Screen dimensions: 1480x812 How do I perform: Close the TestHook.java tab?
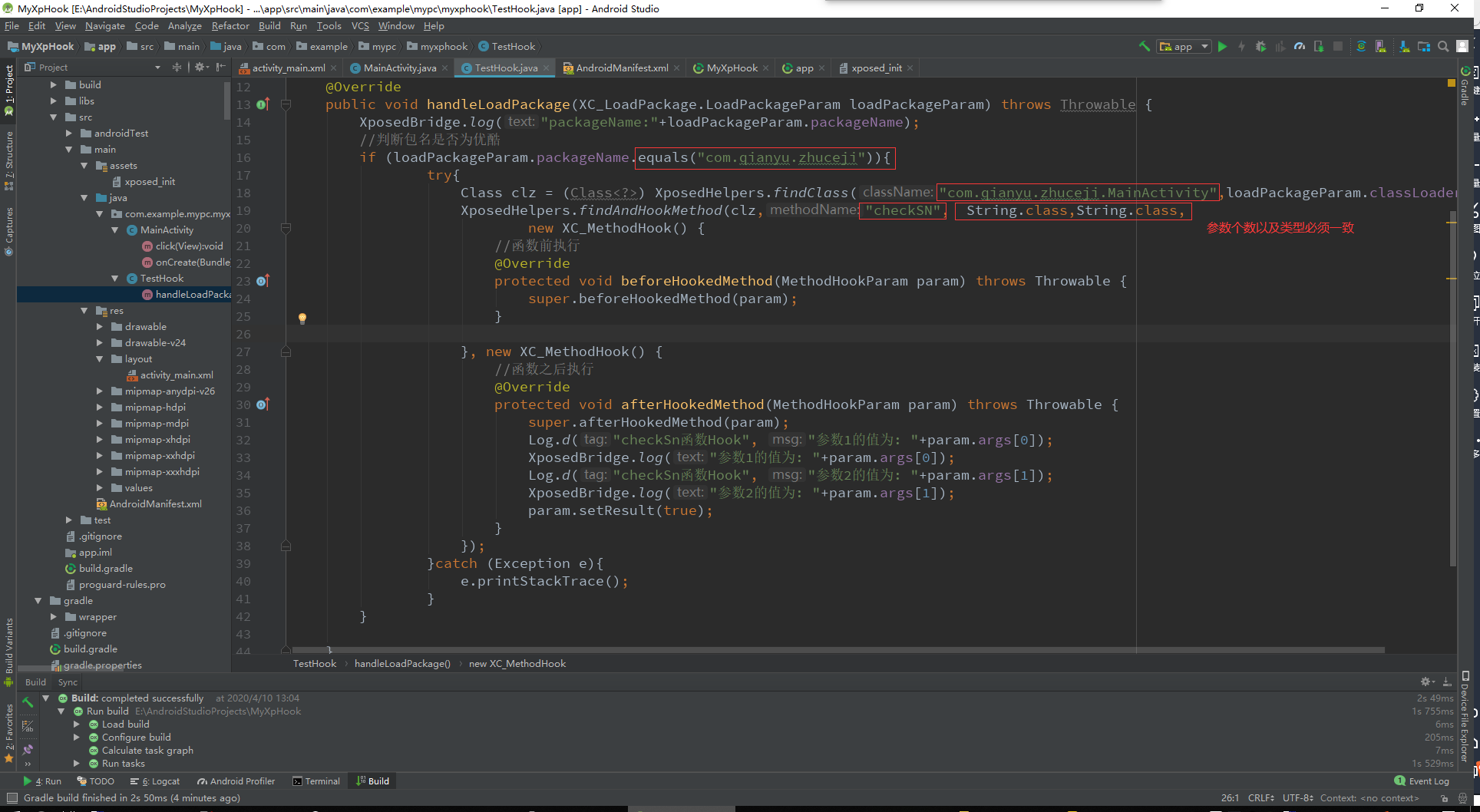(x=546, y=68)
